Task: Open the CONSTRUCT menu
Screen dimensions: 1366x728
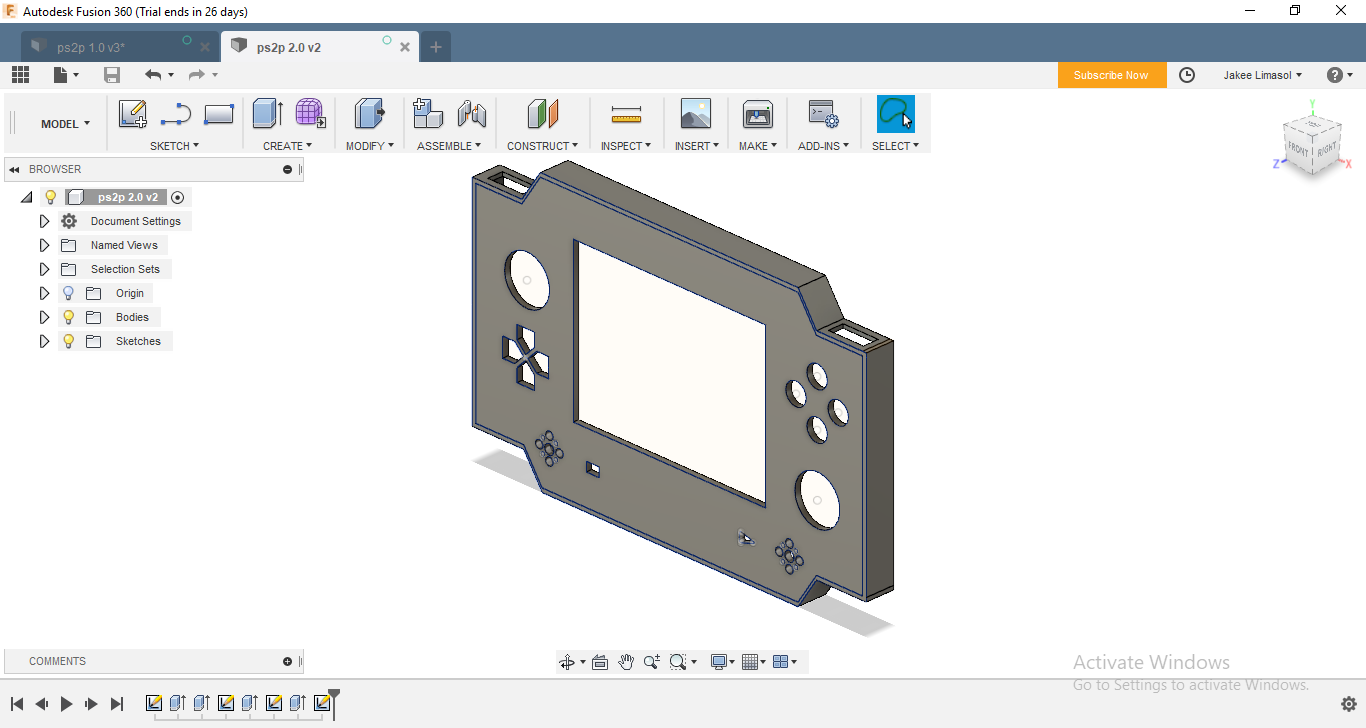Action: tap(542, 146)
